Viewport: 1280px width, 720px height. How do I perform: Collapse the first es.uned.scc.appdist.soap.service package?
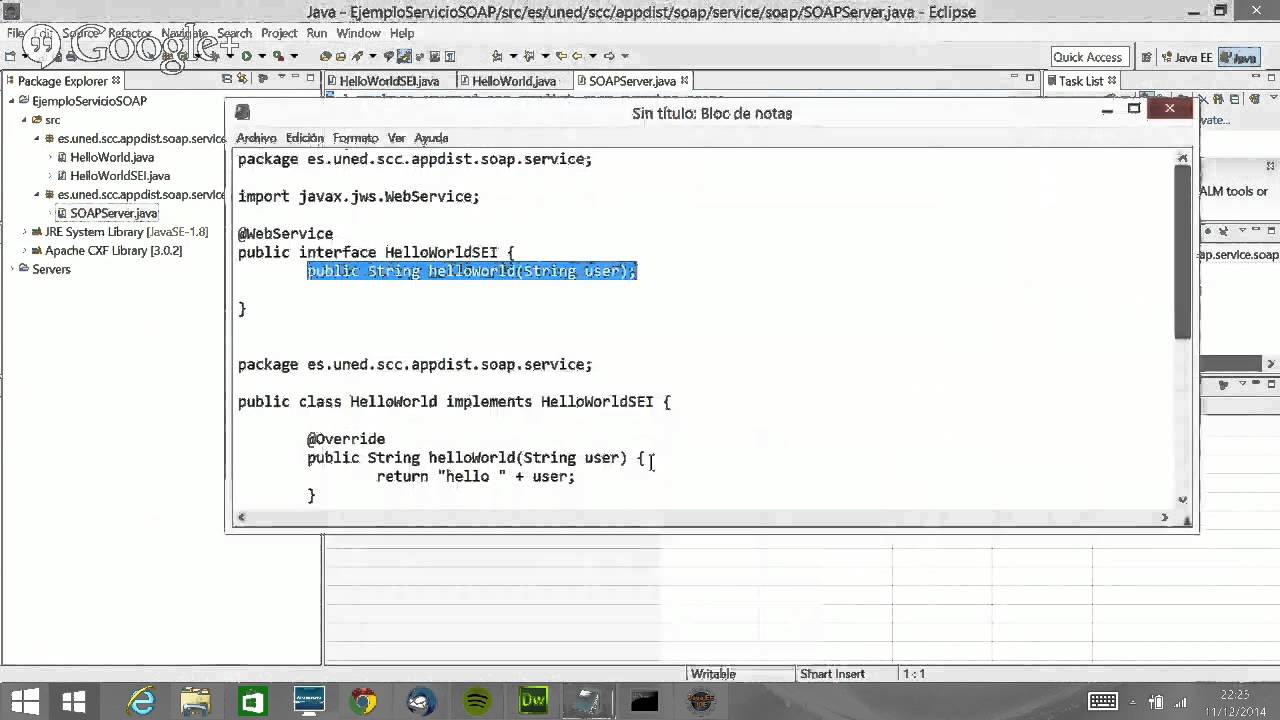(38, 138)
